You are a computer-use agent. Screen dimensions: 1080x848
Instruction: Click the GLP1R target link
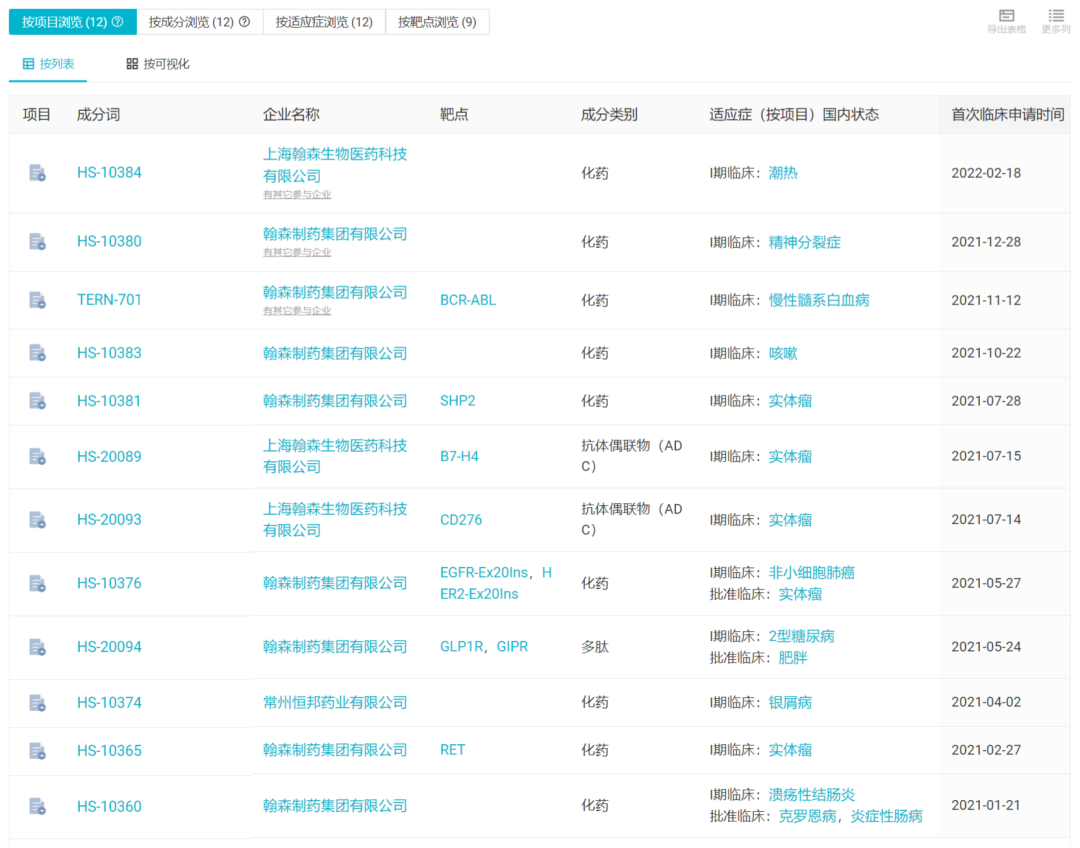(461, 647)
